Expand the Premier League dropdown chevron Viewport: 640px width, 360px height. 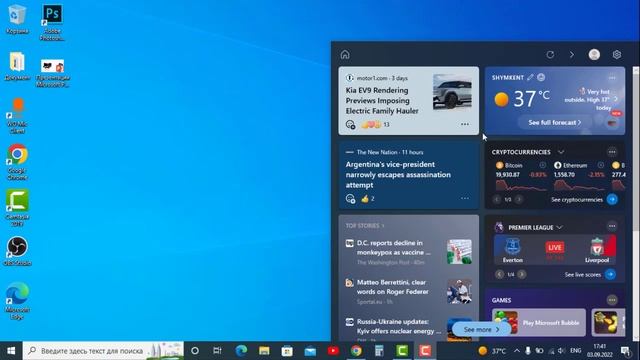point(559,227)
